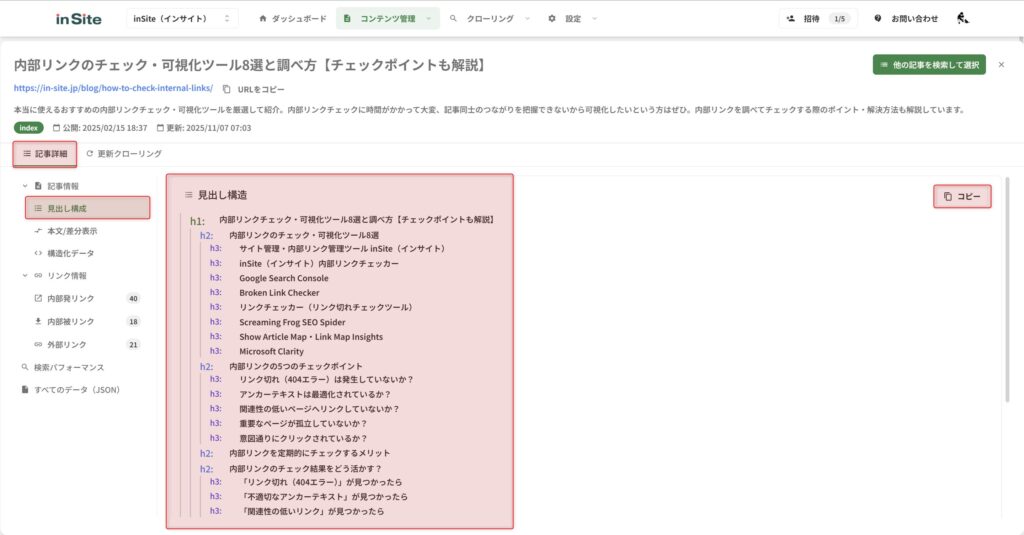
Task: Click the 見出し構造 list icon
Action: 188,195
